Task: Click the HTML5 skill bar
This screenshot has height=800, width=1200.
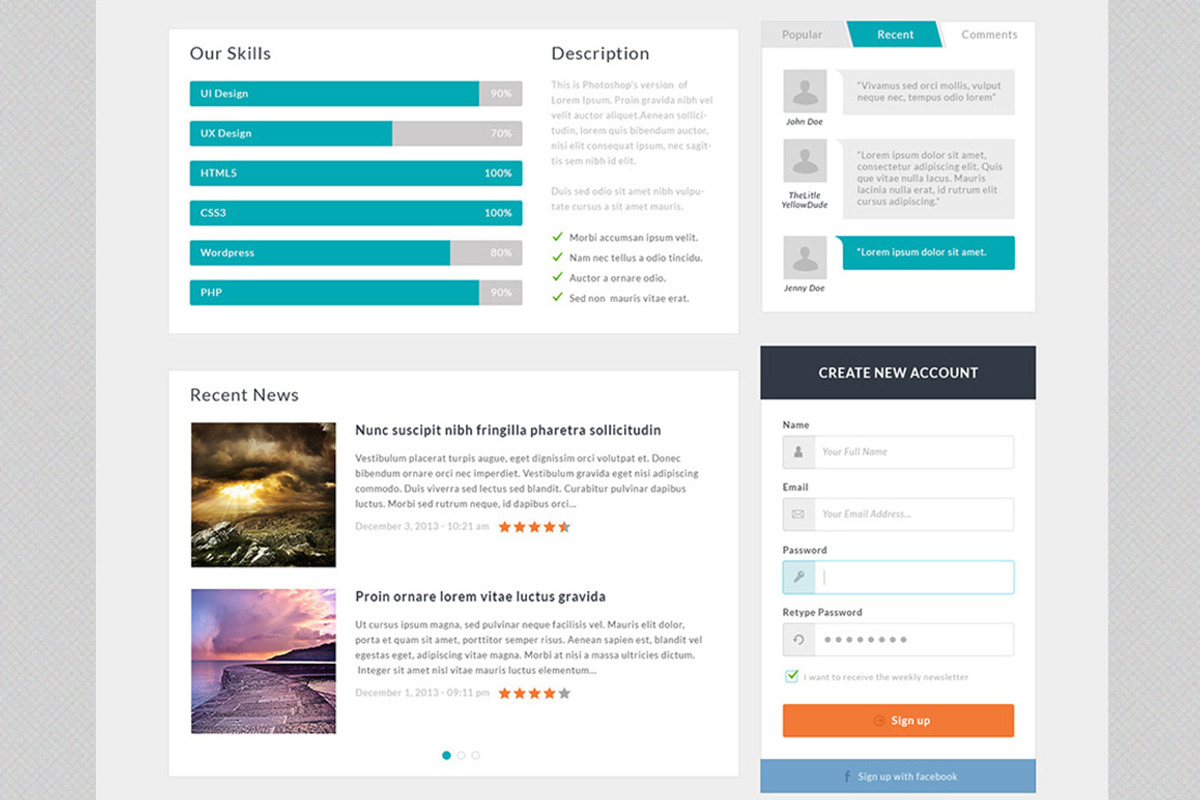Action: tap(356, 173)
